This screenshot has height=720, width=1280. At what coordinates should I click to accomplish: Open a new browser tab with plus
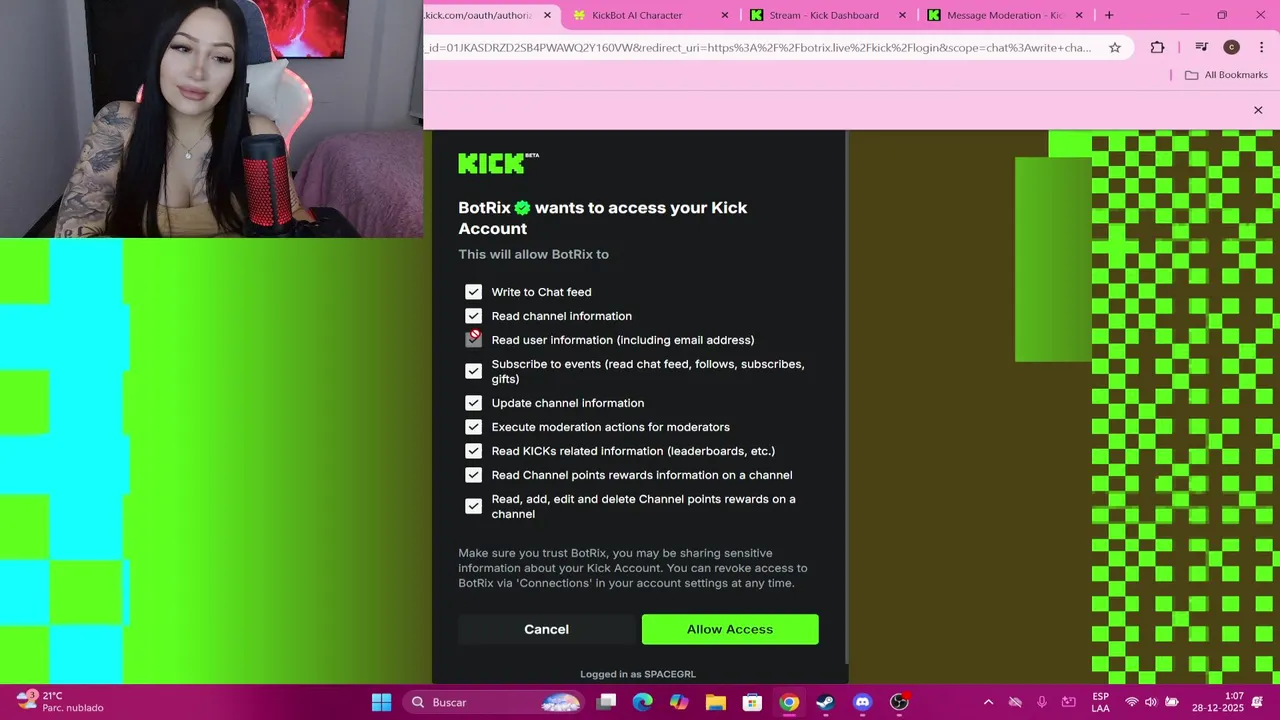tap(1108, 15)
